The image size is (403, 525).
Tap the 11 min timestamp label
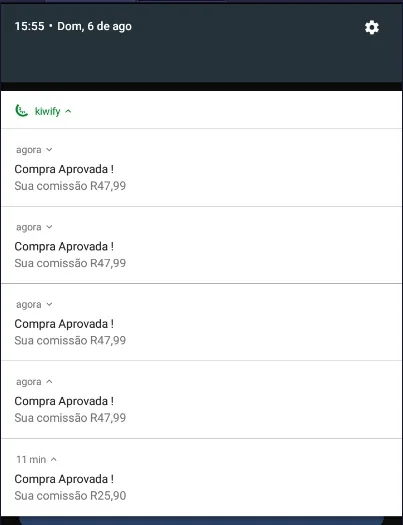31,459
